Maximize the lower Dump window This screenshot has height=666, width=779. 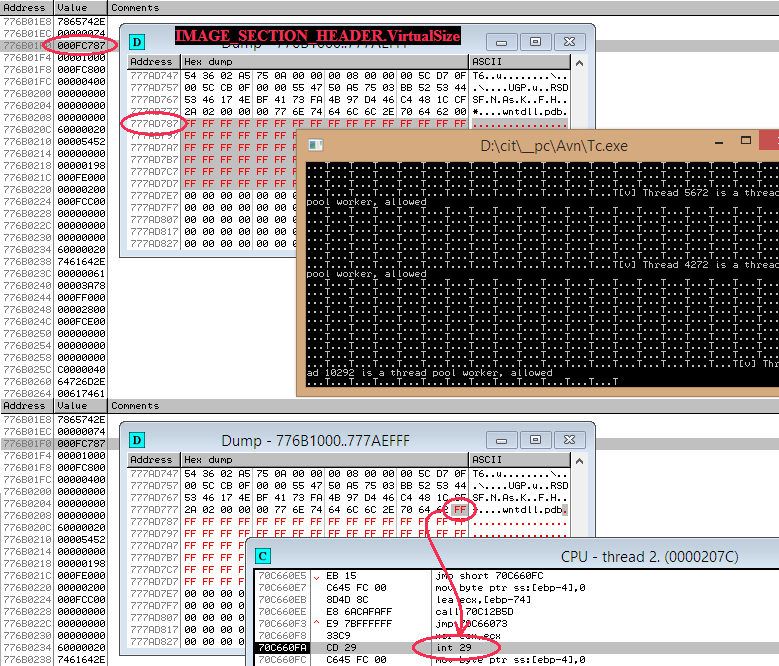pos(536,440)
